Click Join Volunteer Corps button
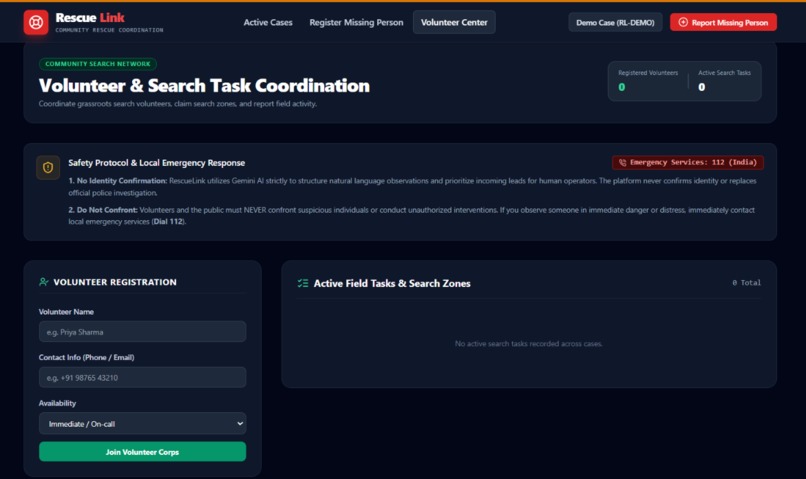This screenshot has width=806, height=479. (142, 452)
